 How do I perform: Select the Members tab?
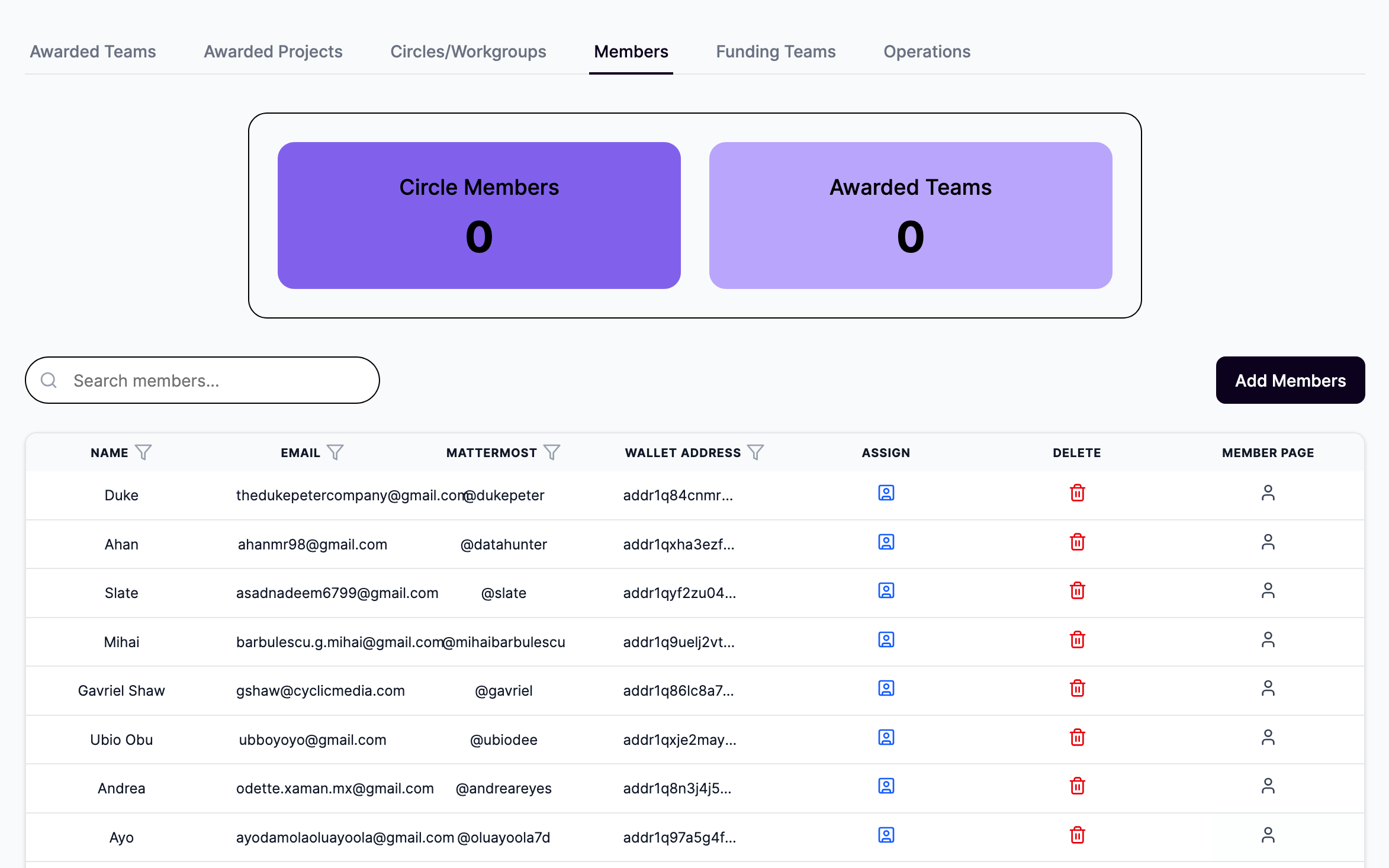coord(631,52)
